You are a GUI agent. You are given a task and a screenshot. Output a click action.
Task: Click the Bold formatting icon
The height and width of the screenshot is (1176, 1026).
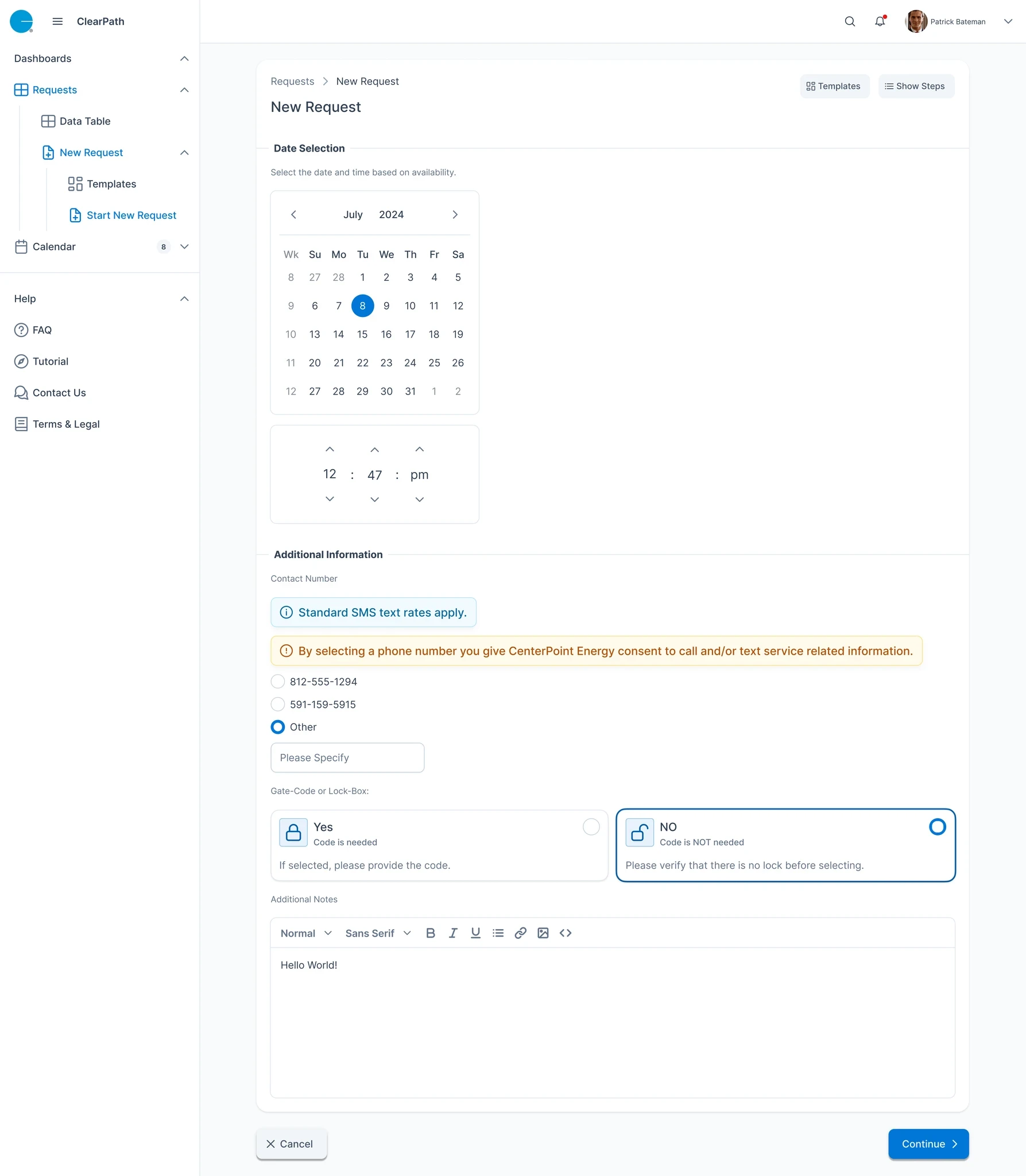coord(431,933)
